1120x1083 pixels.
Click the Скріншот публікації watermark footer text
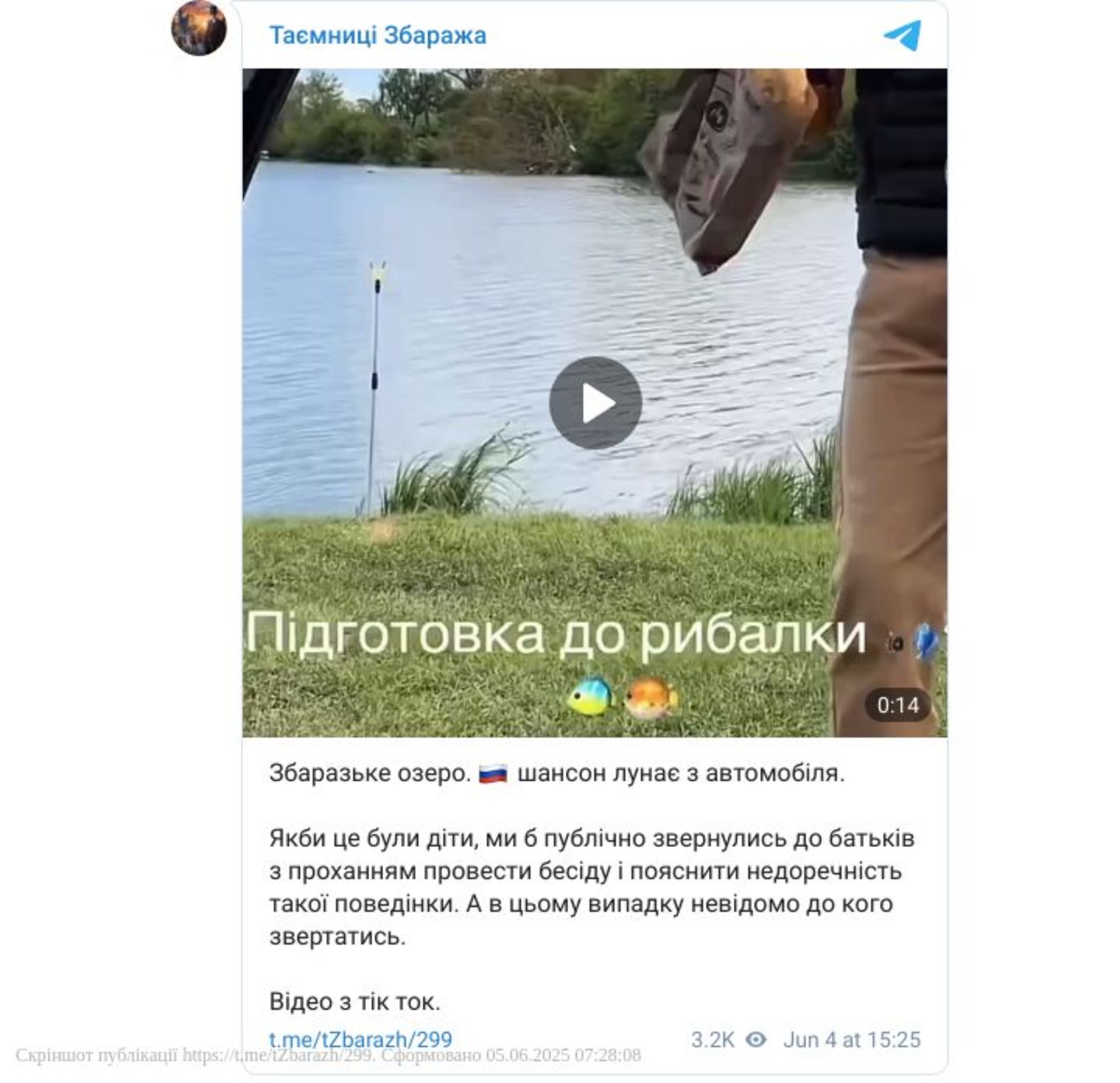click(328, 1055)
